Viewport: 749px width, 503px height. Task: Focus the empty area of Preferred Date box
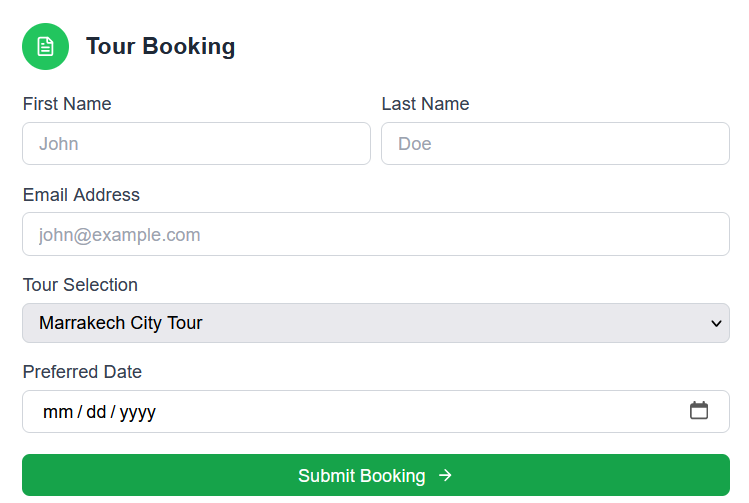(420, 412)
